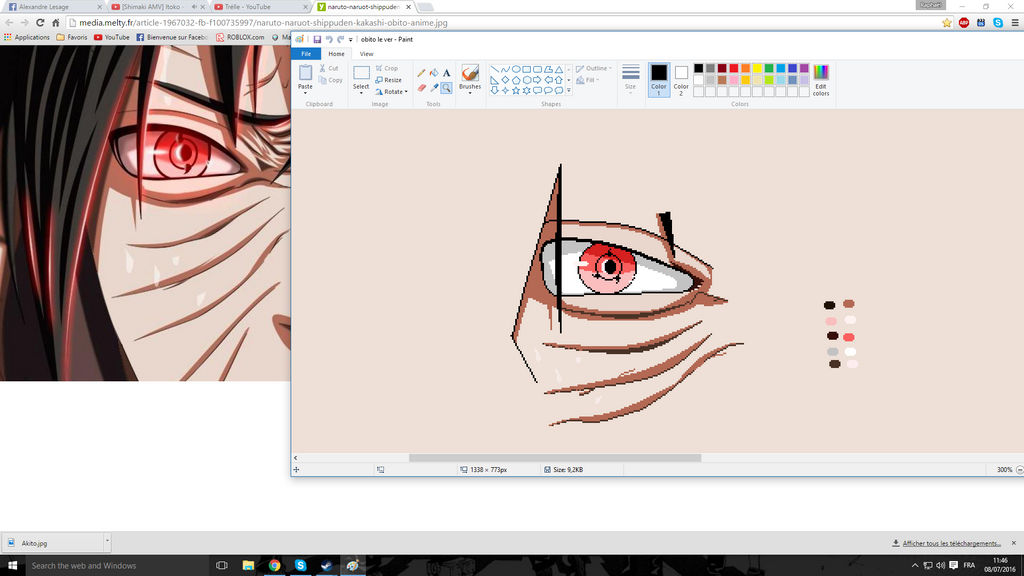Click the Chrome home icon

56,23
